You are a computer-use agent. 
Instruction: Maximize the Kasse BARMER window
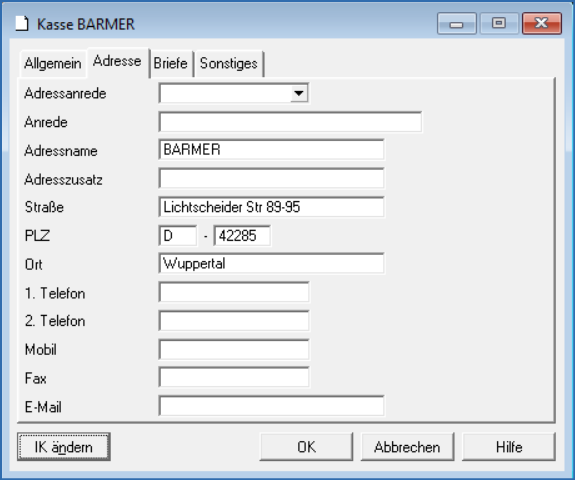coord(499,23)
